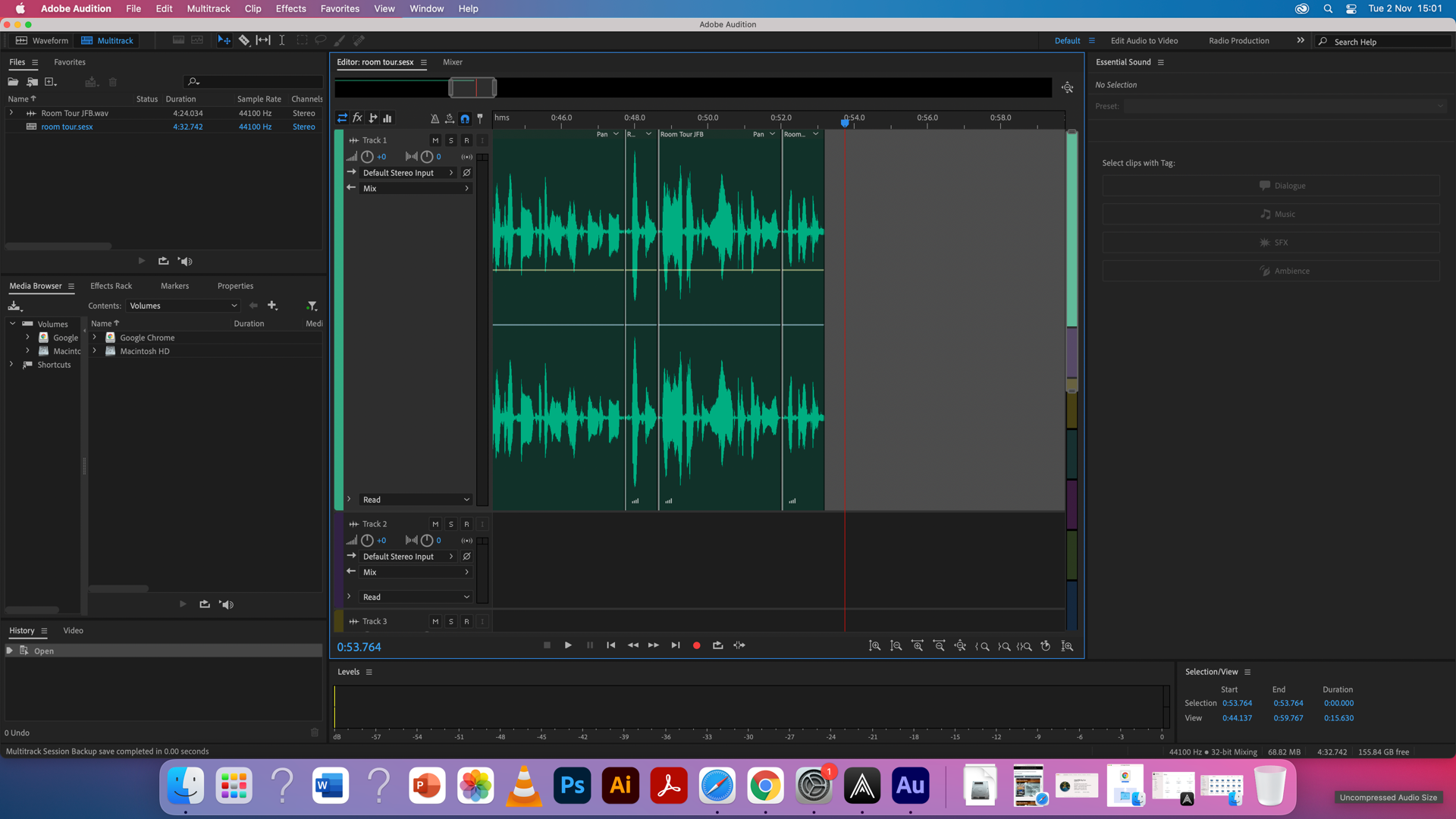This screenshot has height=819, width=1456.
Task: Switch to the Effects Rack tab
Action: 111,286
